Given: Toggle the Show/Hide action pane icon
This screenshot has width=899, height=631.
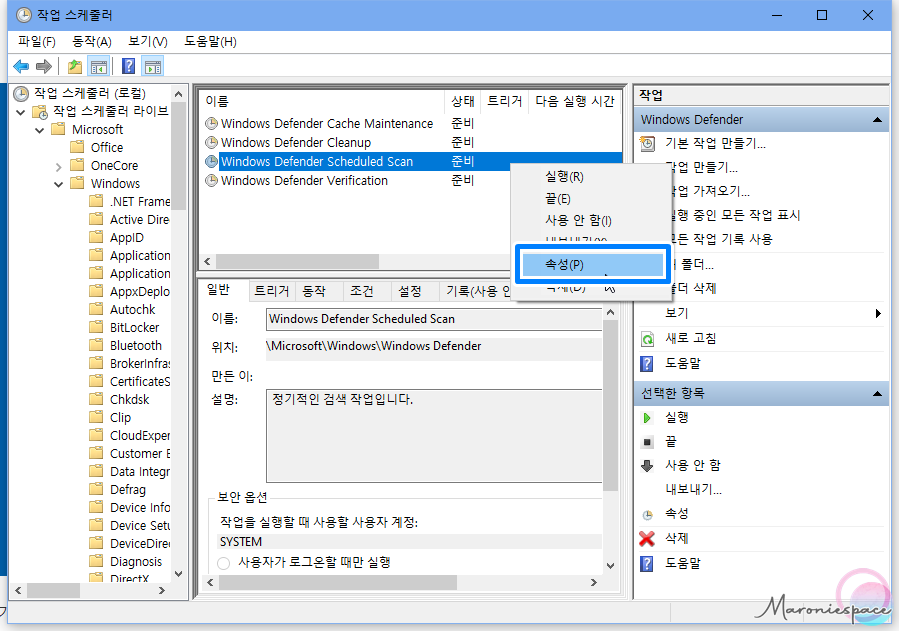Looking at the screenshot, I should 153,67.
